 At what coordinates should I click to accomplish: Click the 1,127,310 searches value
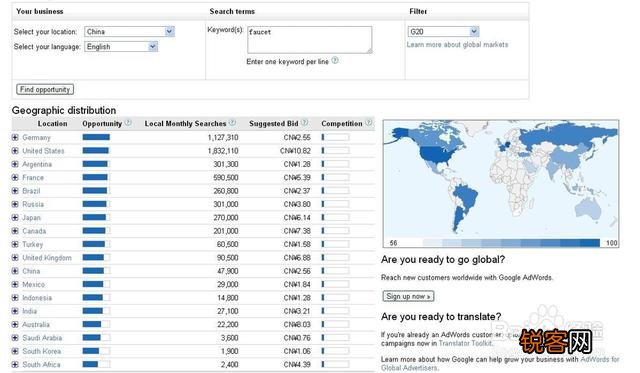[223, 138]
